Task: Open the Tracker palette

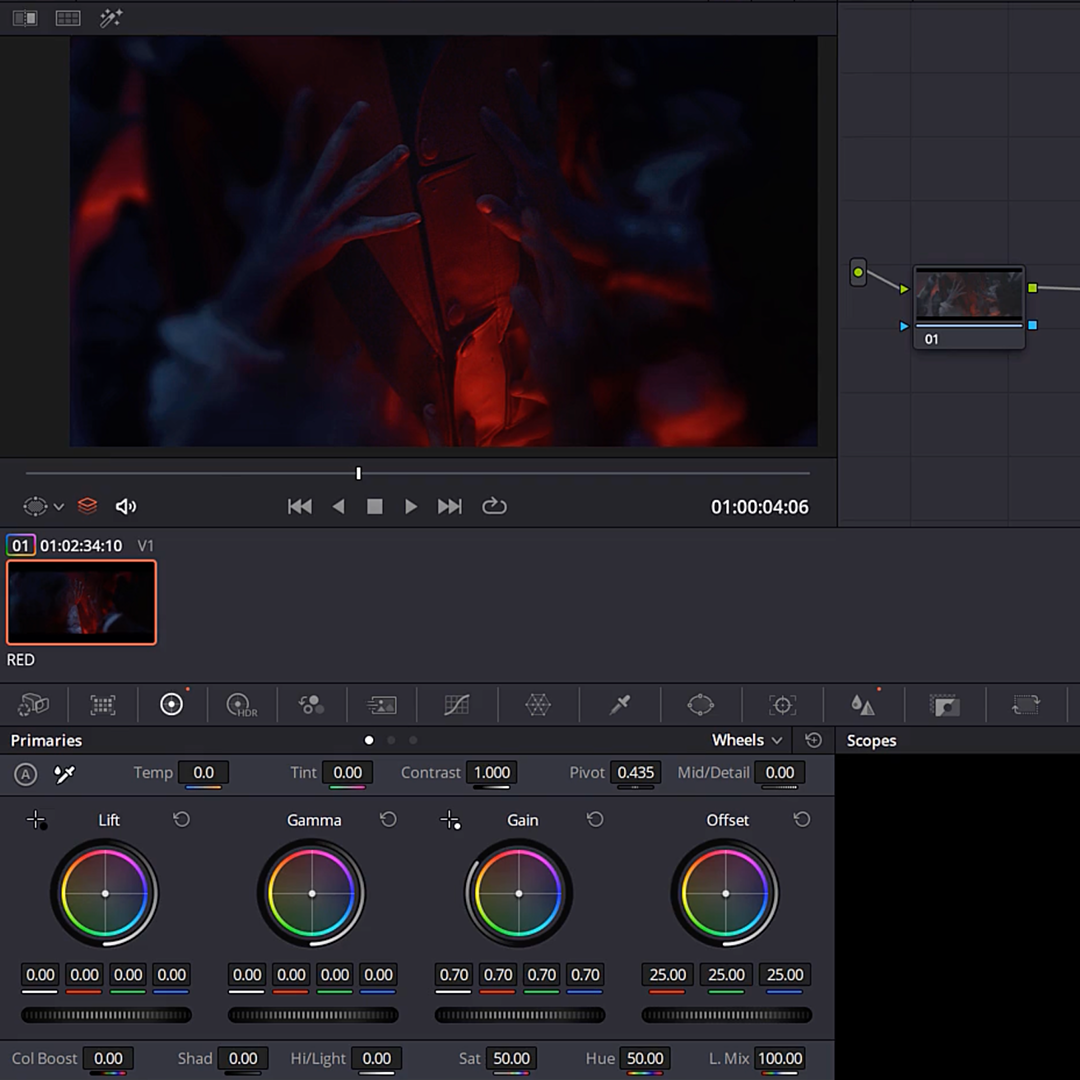Action: 781,705
